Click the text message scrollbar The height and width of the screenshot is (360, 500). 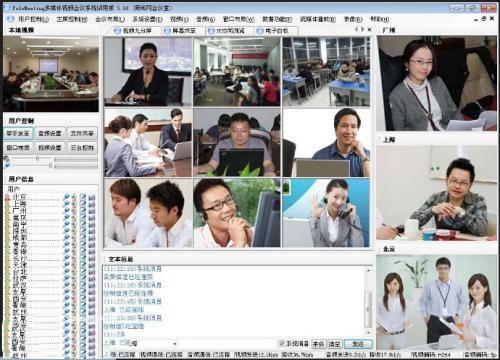pyautogui.click(x=368, y=309)
